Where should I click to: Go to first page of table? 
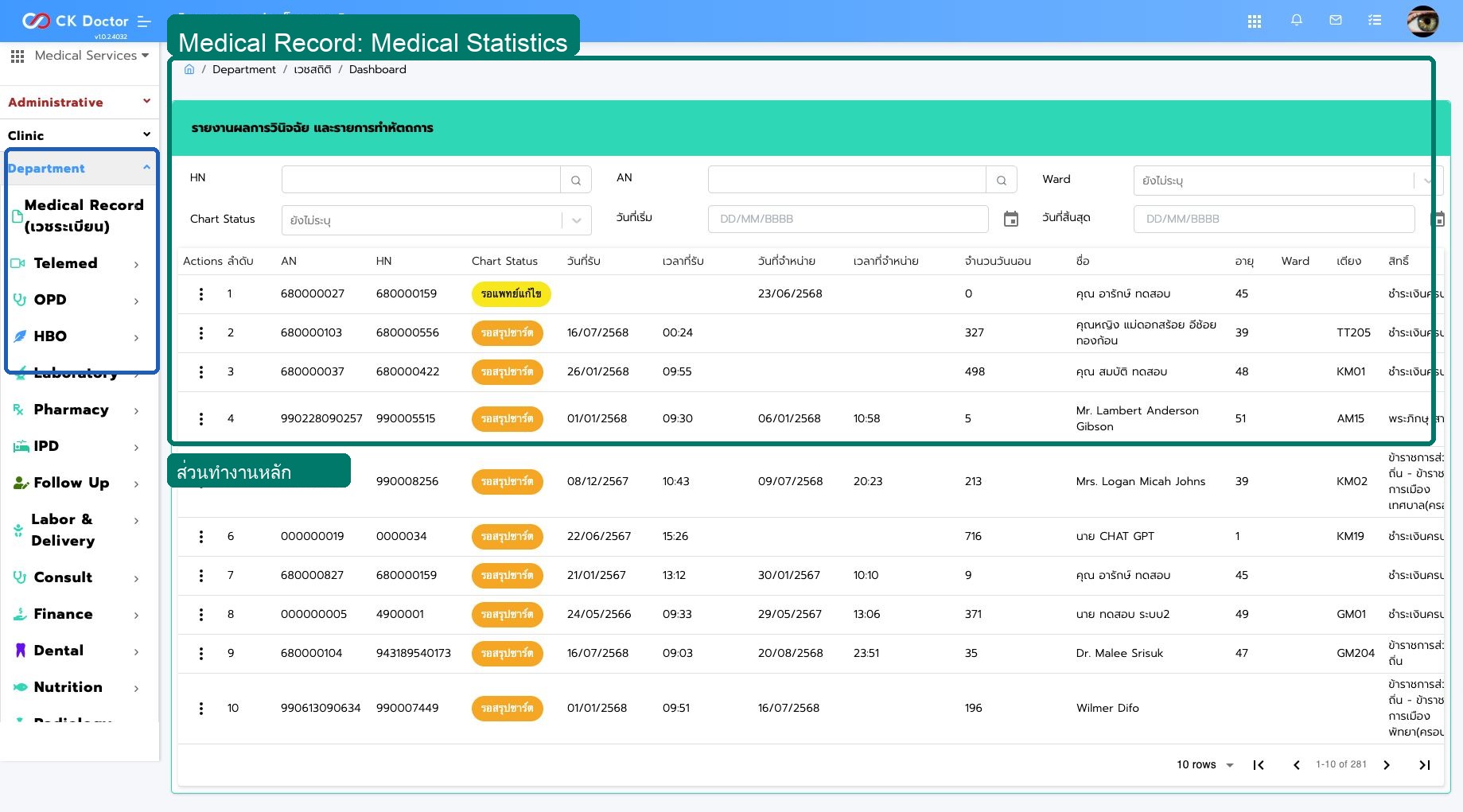point(1259,765)
